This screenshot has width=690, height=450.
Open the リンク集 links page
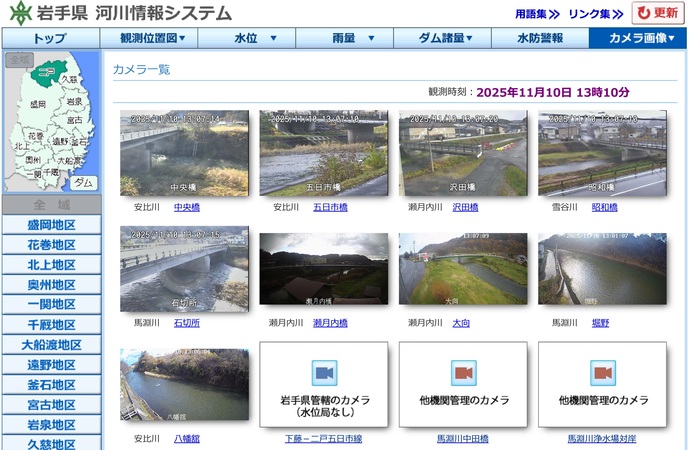pos(596,14)
